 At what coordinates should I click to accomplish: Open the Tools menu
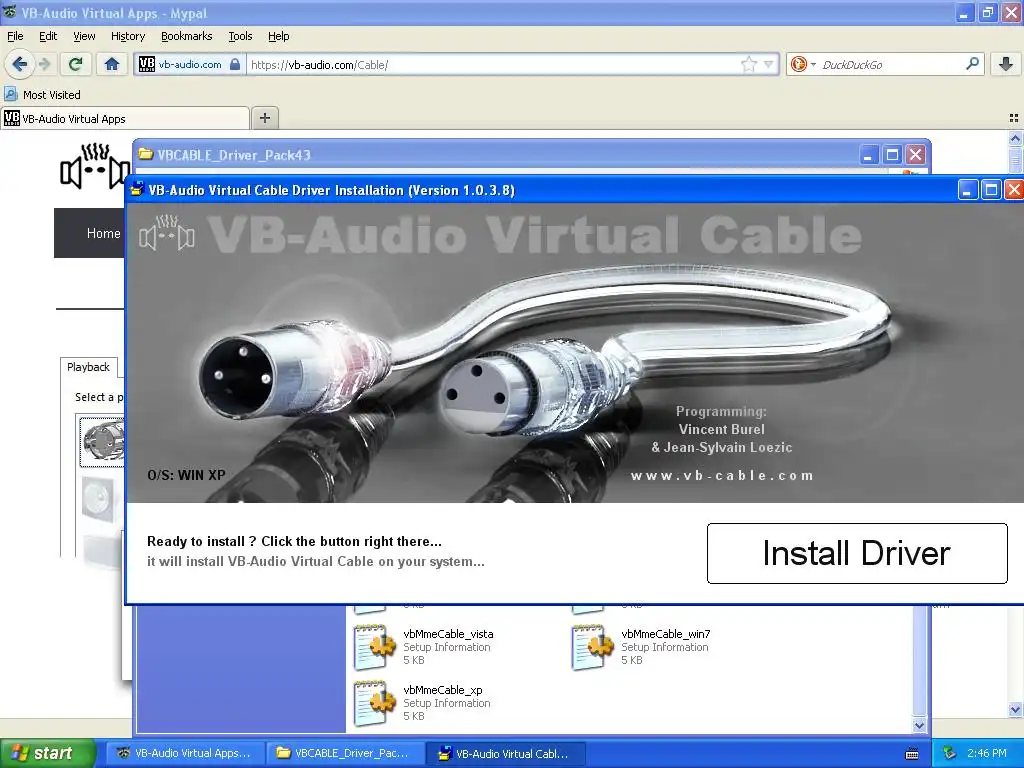tap(240, 36)
